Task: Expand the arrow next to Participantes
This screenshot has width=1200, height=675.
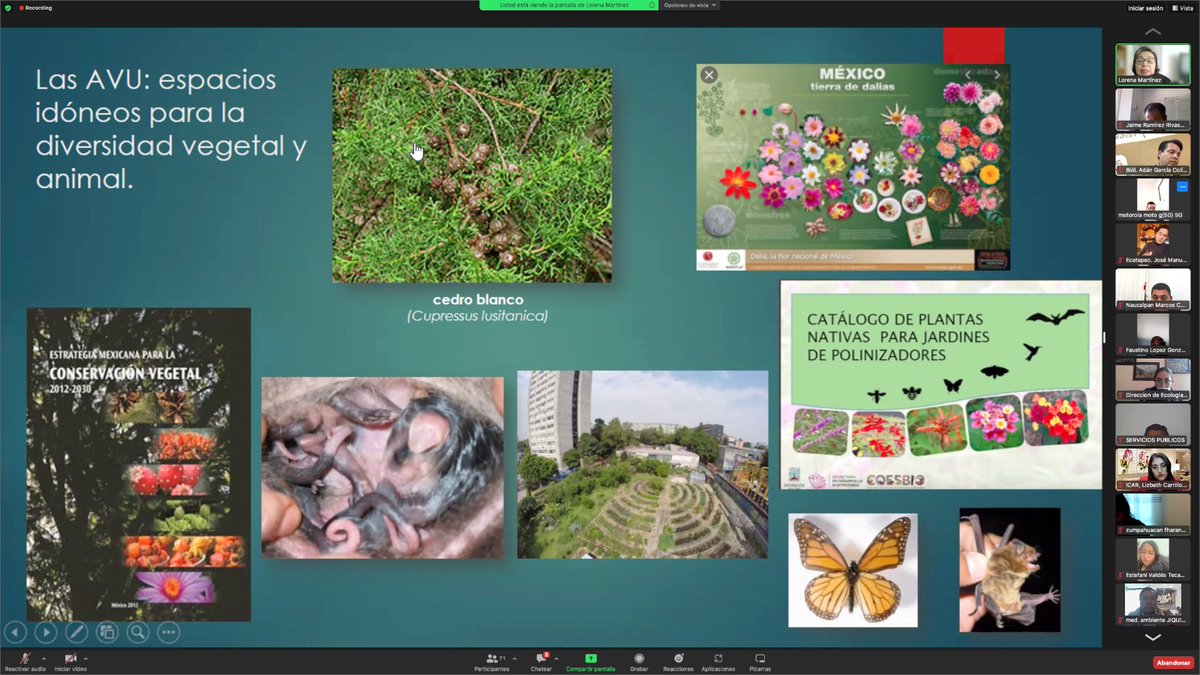Action: (x=515, y=658)
